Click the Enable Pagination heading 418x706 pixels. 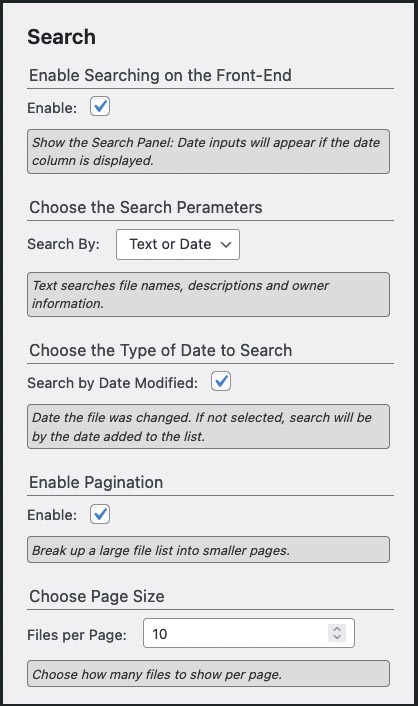point(96,482)
